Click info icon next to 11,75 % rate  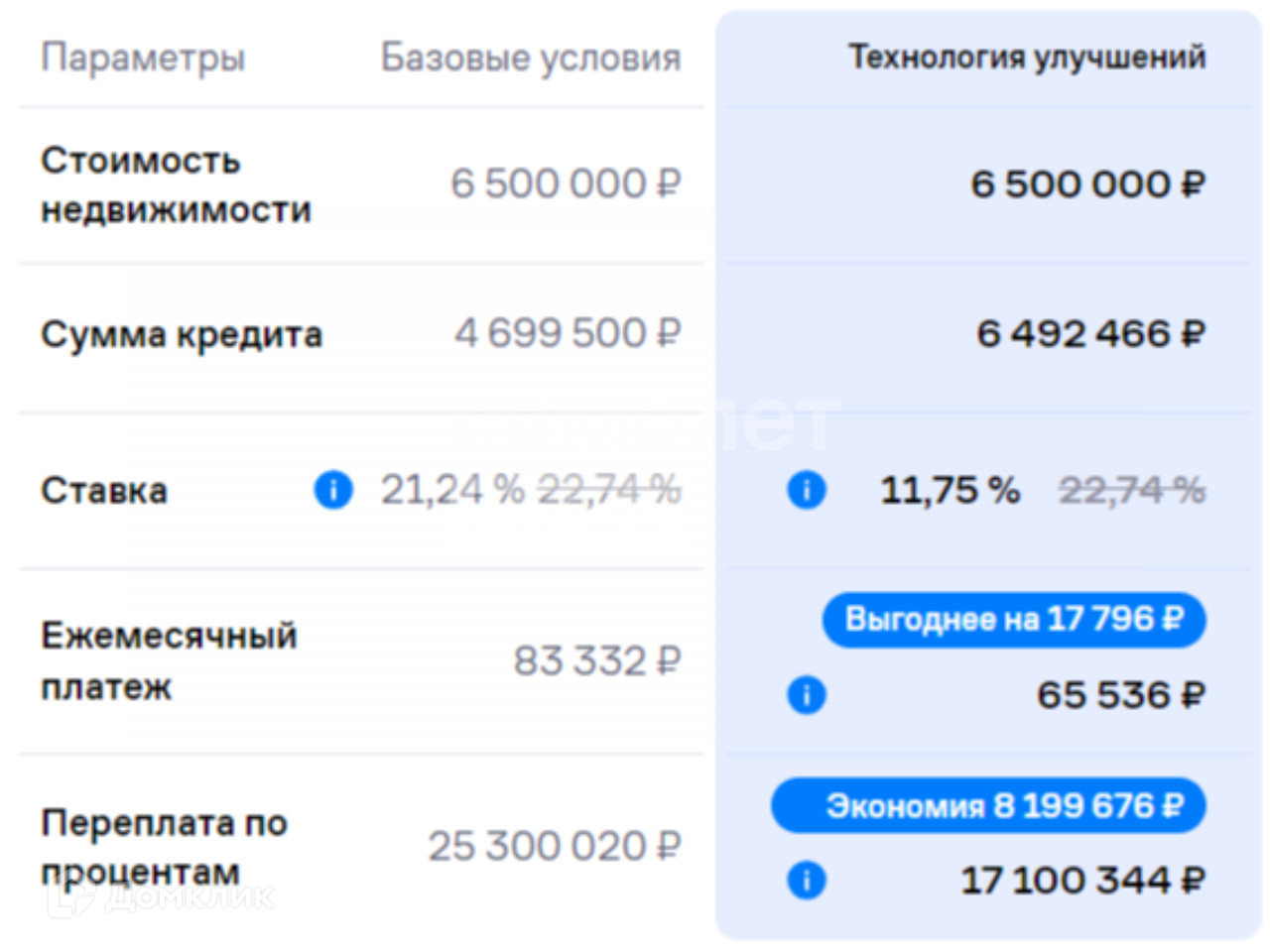point(806,490)
